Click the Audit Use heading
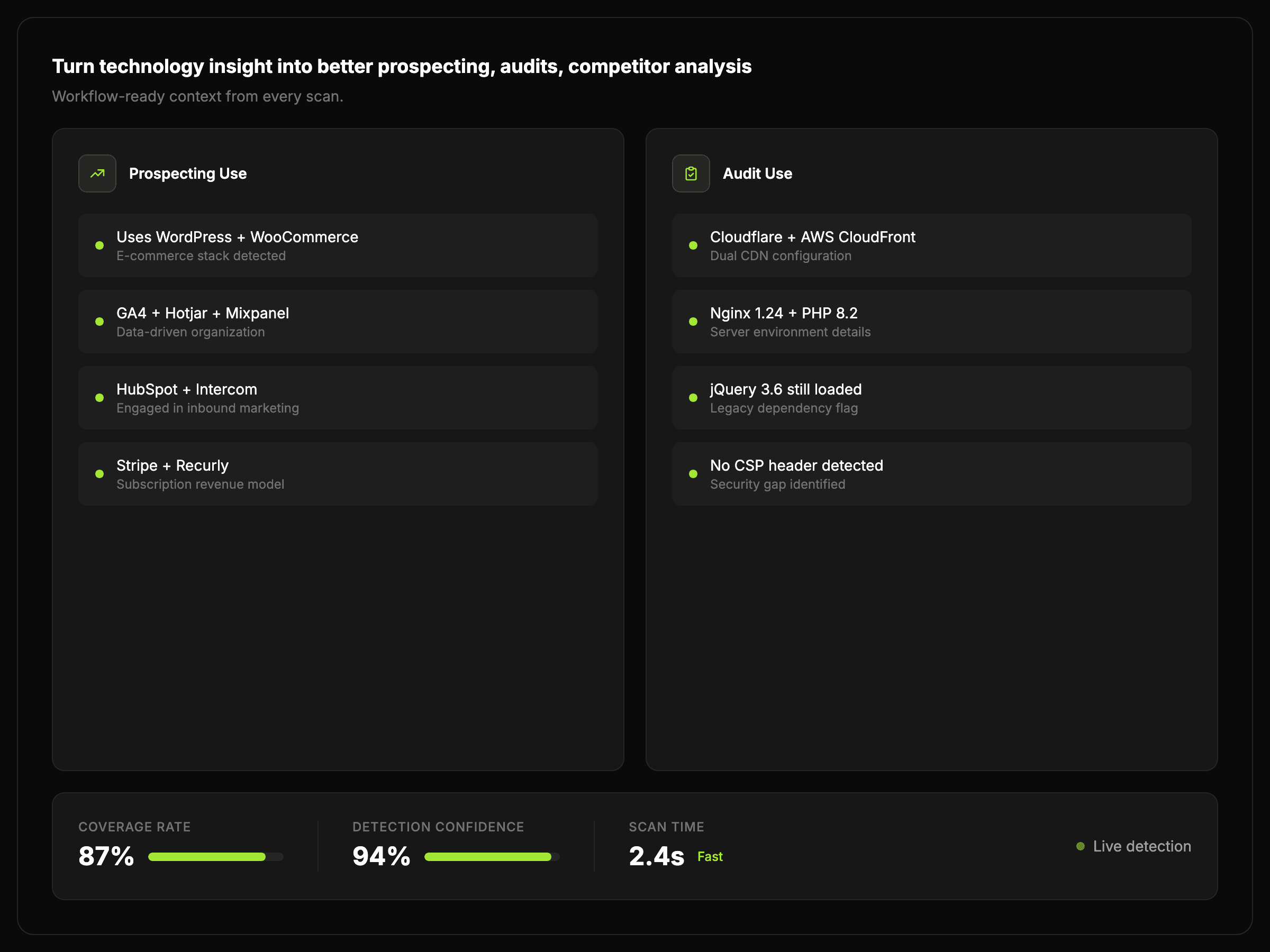 757,173
